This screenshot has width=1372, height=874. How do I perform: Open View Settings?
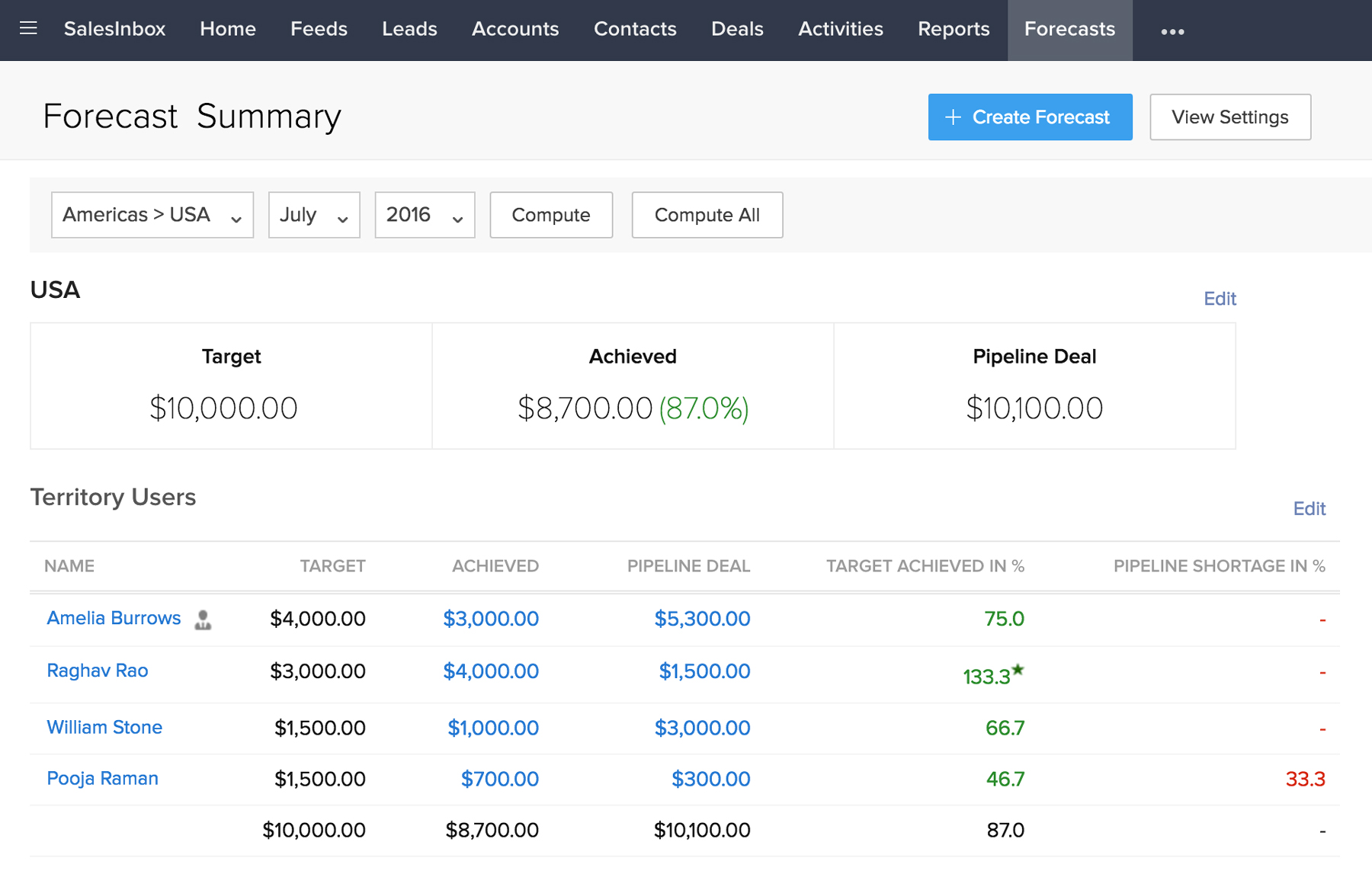(1229, 117)
